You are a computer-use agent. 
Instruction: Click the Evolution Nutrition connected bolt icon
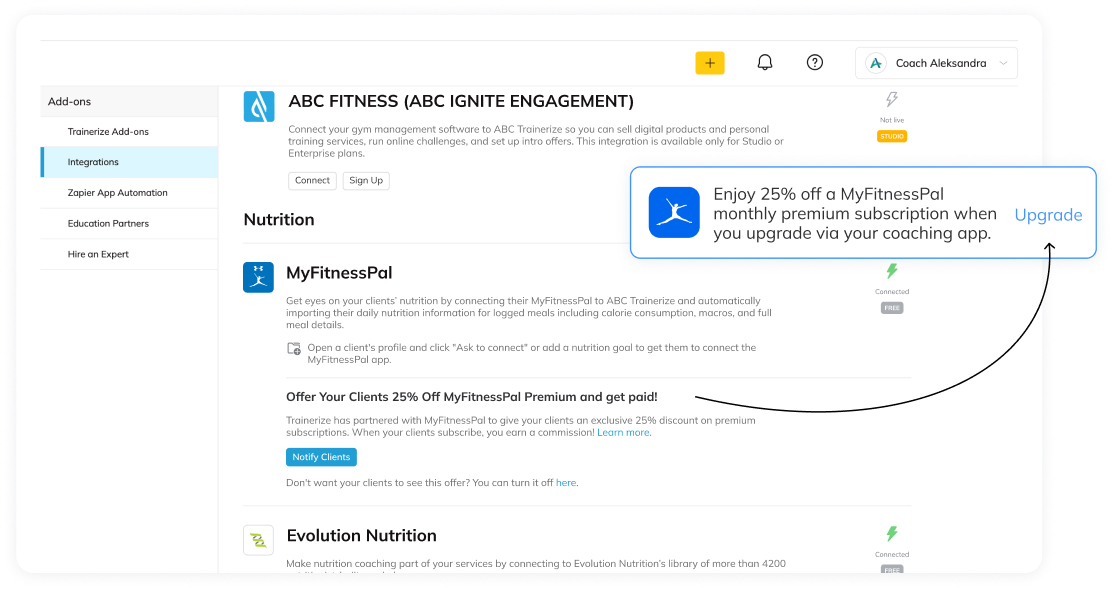pyautogui.click(x=892, y=534)
